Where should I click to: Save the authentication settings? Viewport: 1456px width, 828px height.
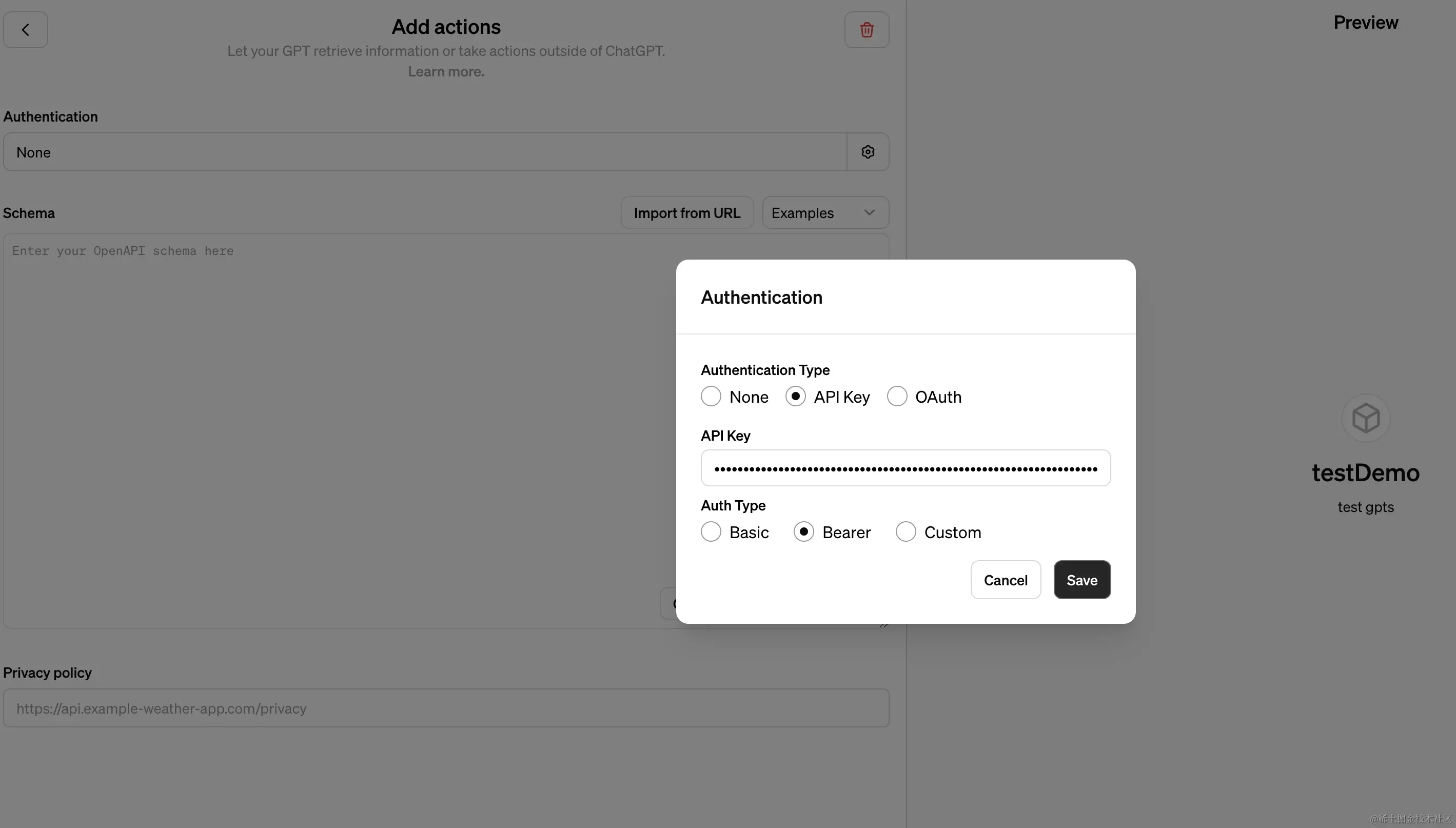click(1081, 580)
